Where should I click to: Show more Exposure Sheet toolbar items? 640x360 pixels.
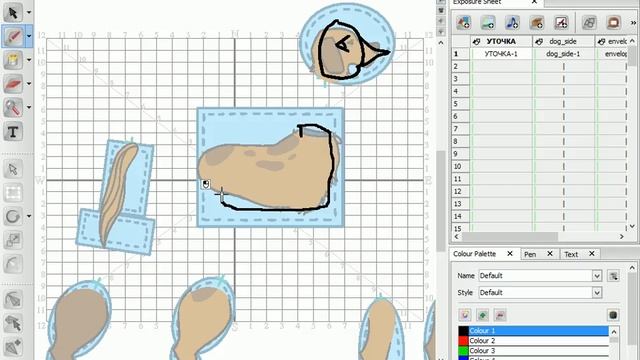(x=633, y=23)
